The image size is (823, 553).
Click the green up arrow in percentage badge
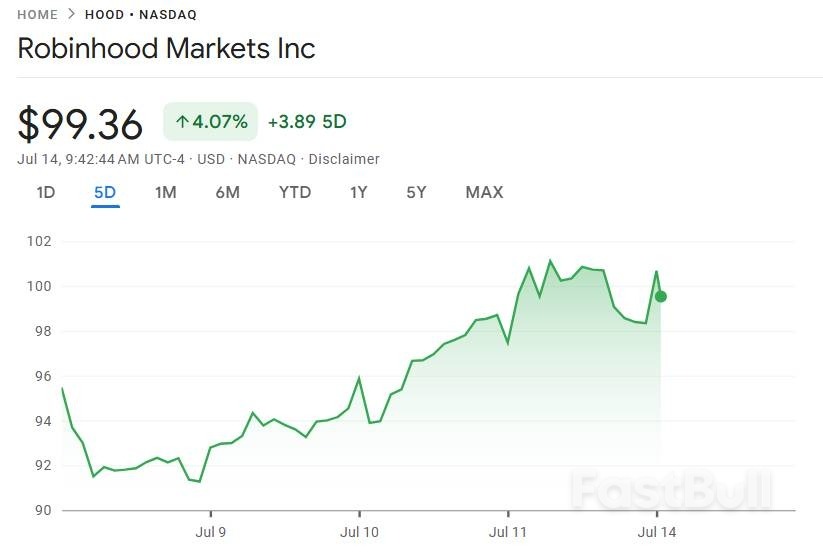182,122
